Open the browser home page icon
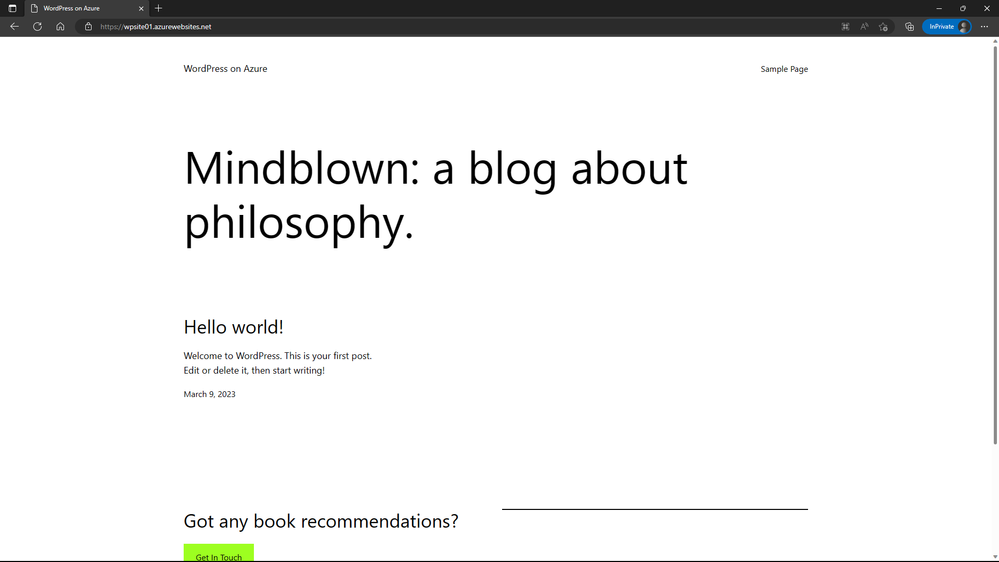The height and width of the screenshot is (562, 999). [60, 27]
